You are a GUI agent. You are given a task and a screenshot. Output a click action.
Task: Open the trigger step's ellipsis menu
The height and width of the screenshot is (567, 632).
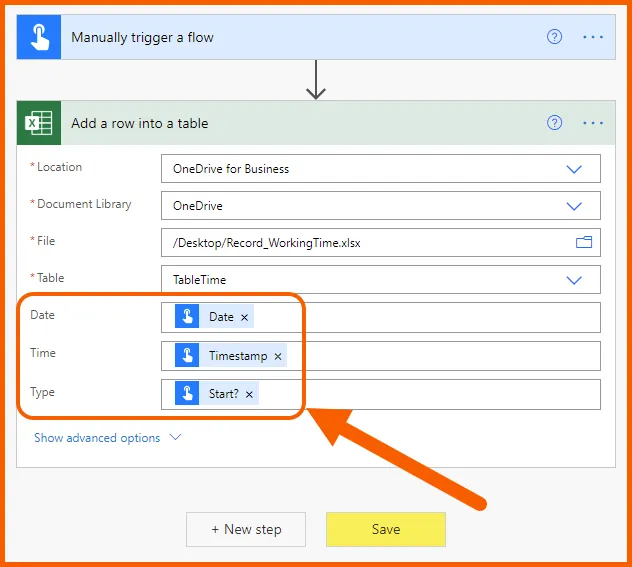coord(593,37)
